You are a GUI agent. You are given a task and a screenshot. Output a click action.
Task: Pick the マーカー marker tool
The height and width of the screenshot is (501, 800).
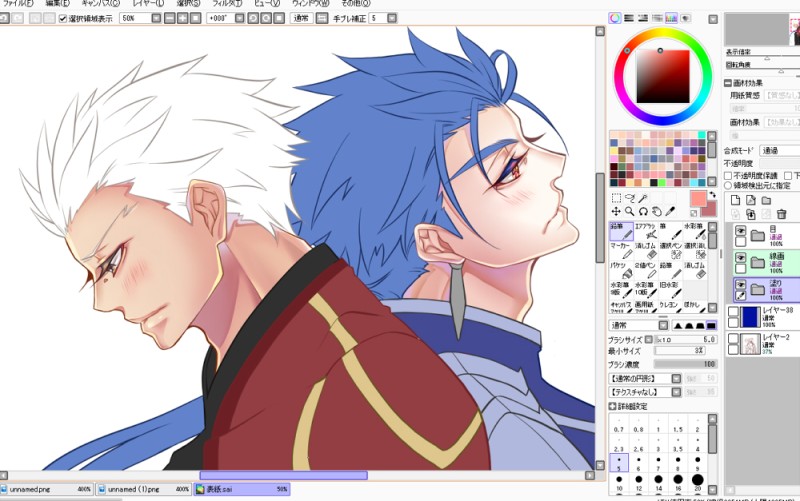coord(621,251)
